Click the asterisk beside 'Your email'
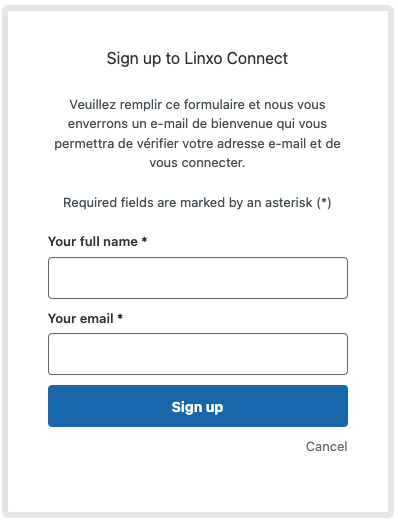Image resolution: width=398 pixels, height=522 pixels. 120,317
